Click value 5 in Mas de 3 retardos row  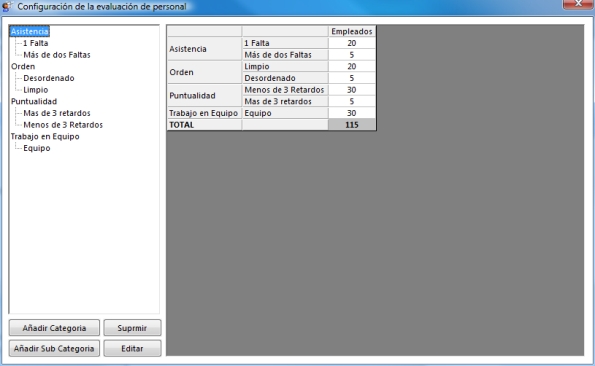[352, 102]
